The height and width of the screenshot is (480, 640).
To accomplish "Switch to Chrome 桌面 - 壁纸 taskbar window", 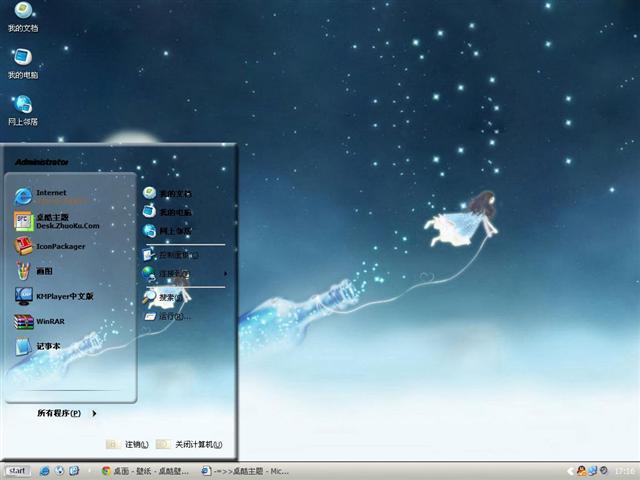I will 146,471.
